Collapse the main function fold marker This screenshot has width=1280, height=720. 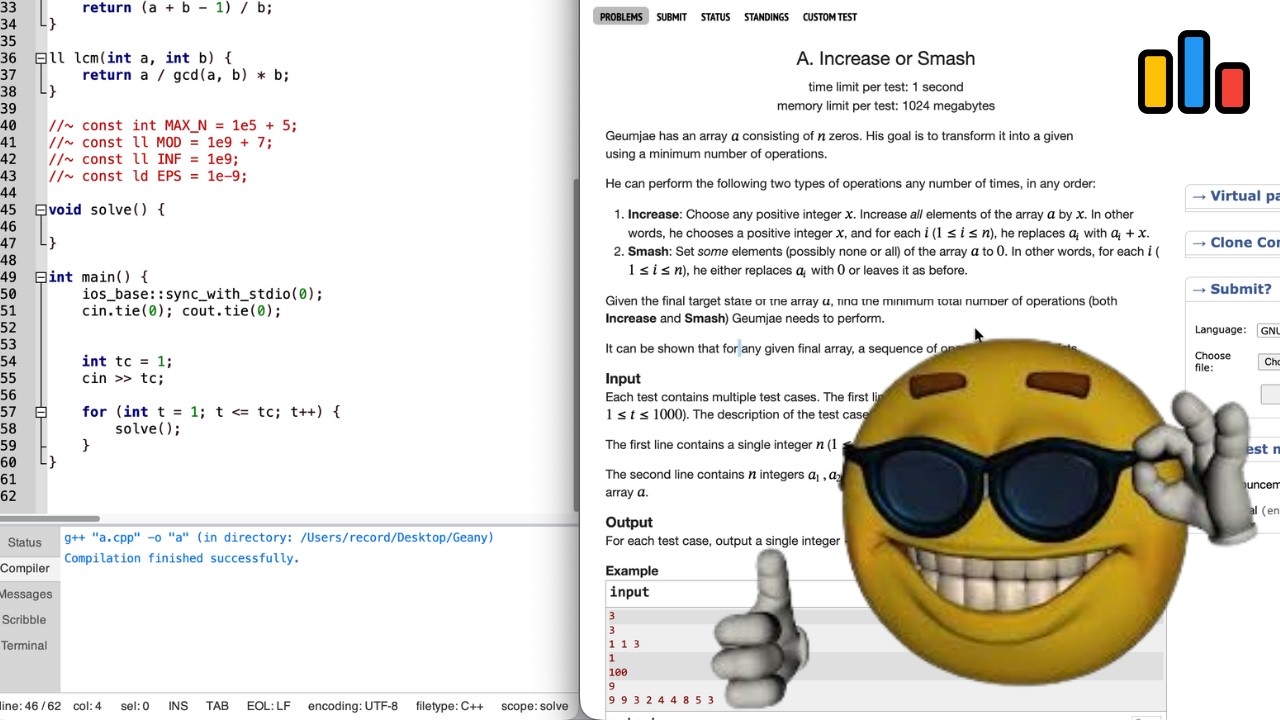(x=40, y=277)
